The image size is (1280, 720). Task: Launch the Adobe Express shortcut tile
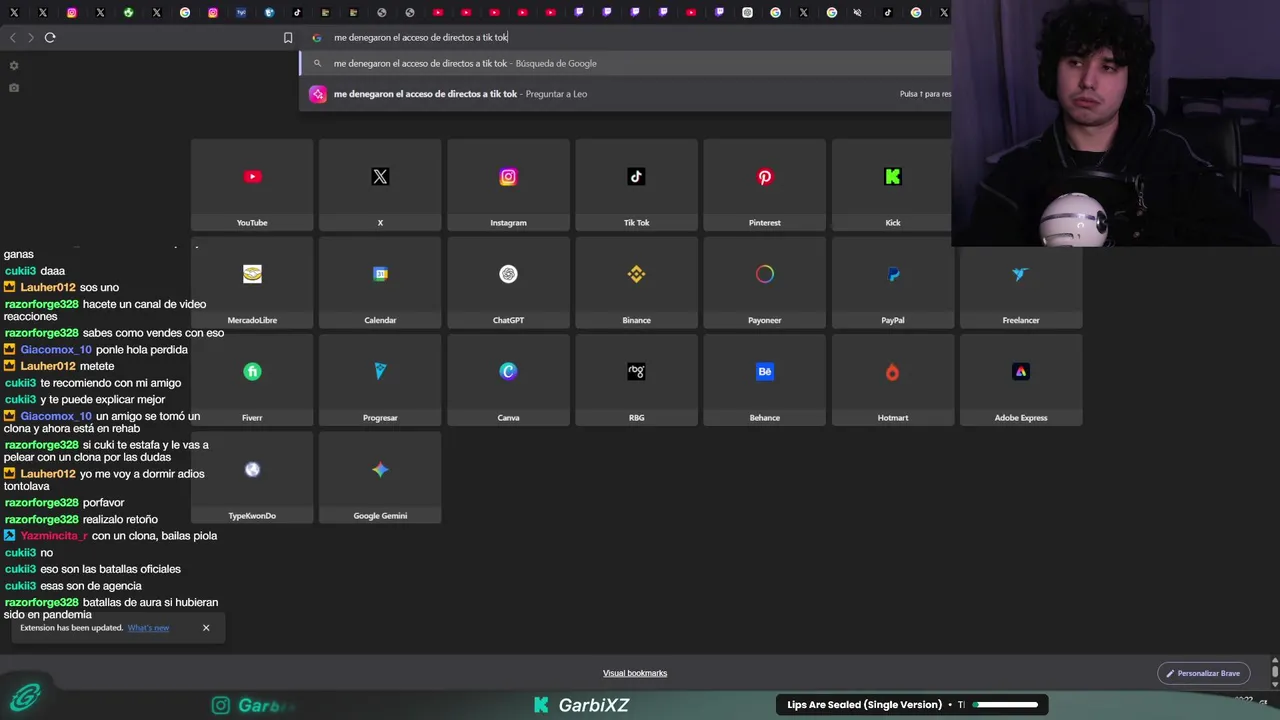(1021, 380)
